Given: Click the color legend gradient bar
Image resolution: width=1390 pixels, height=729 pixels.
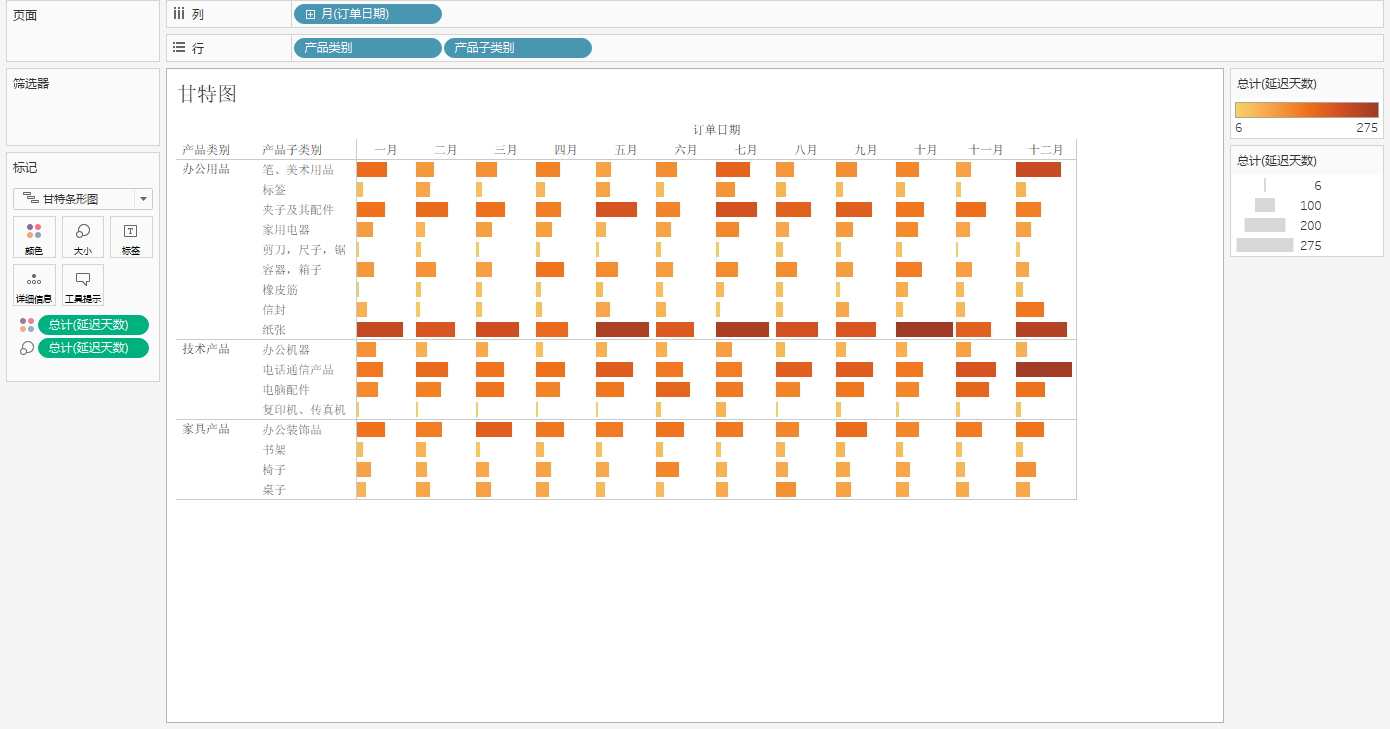Looking at the screenshot, I should 1307,110.
